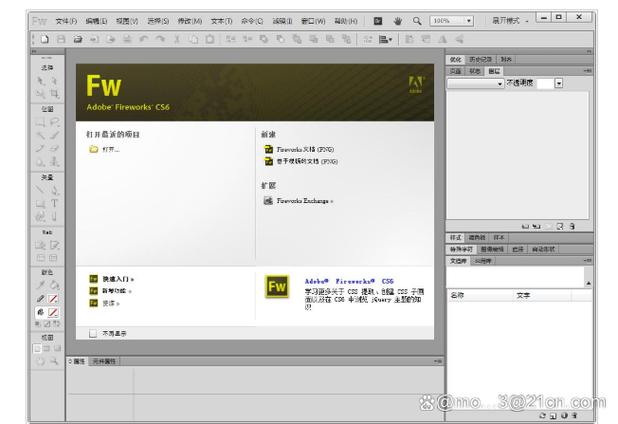
Task: Click the New document icon in toolbar
Action: coord(45,39)
